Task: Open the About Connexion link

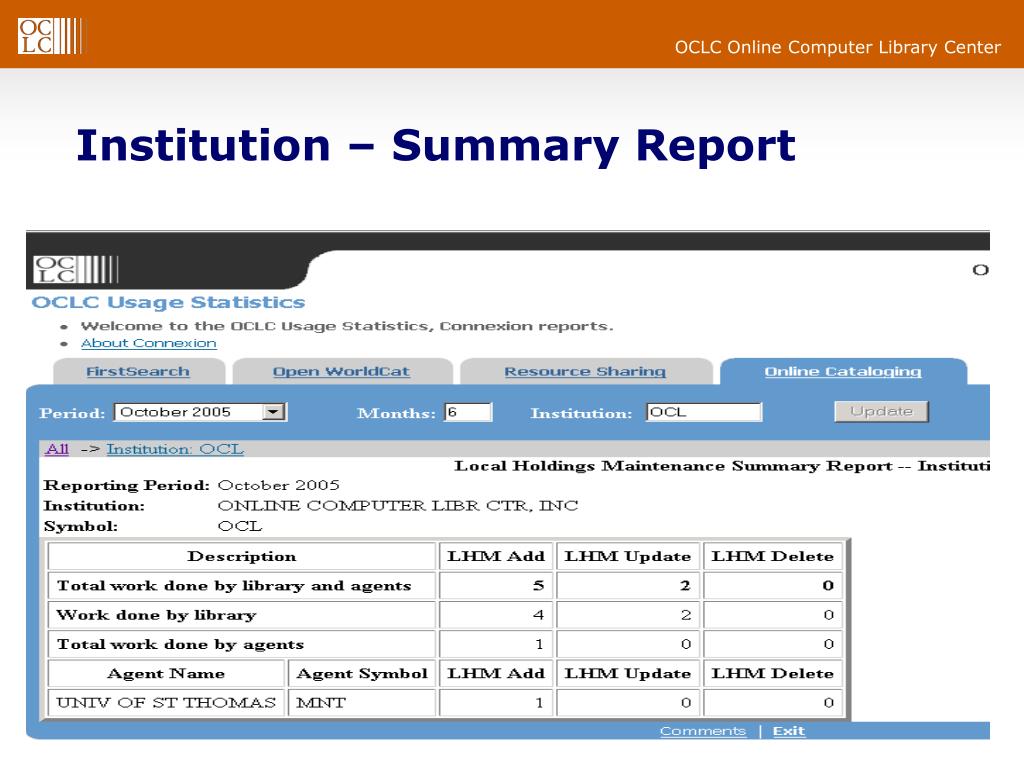Action: [x=148, y=344]
